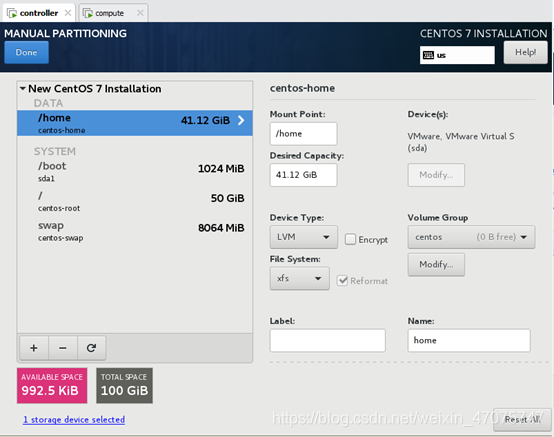554x437 pixels.
Task: Toggle the Reformat checkbox
Action: (342, 281)
